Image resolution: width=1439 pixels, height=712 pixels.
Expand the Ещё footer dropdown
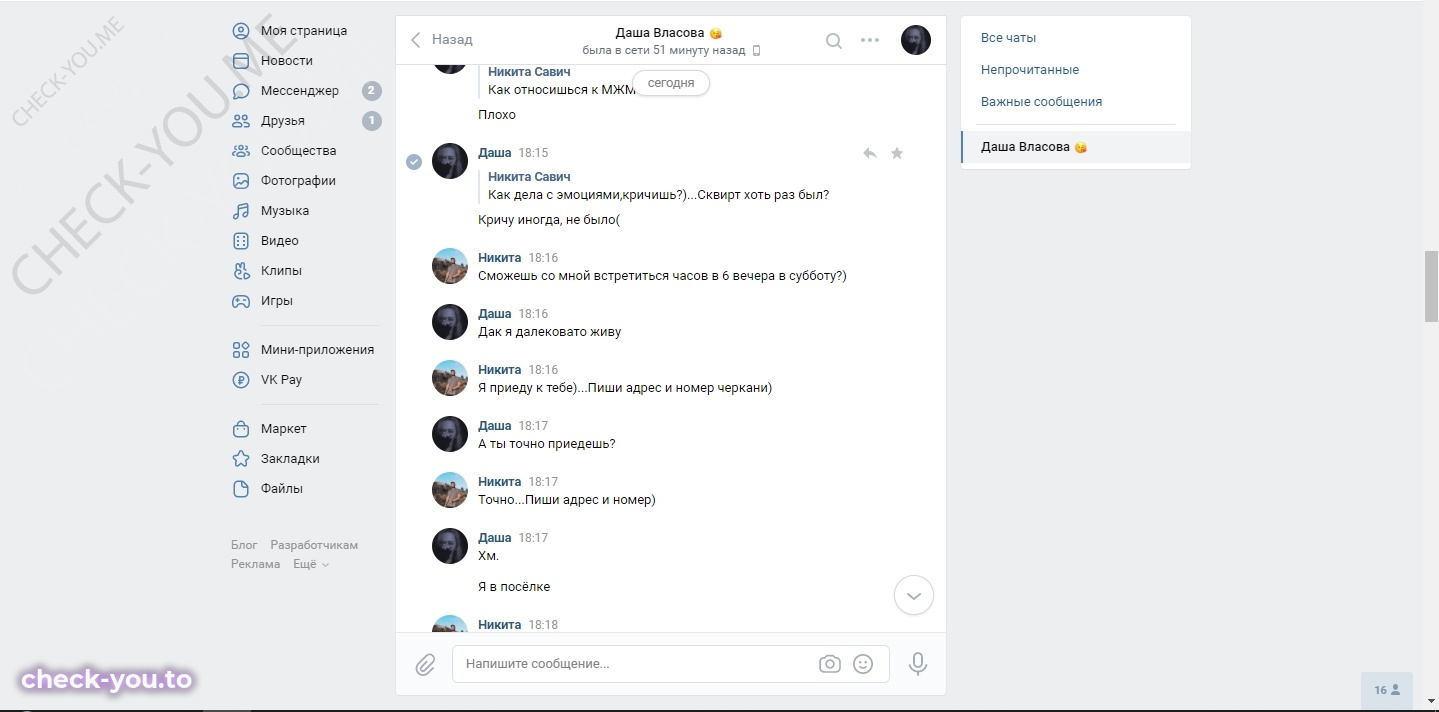click(311, 564)
